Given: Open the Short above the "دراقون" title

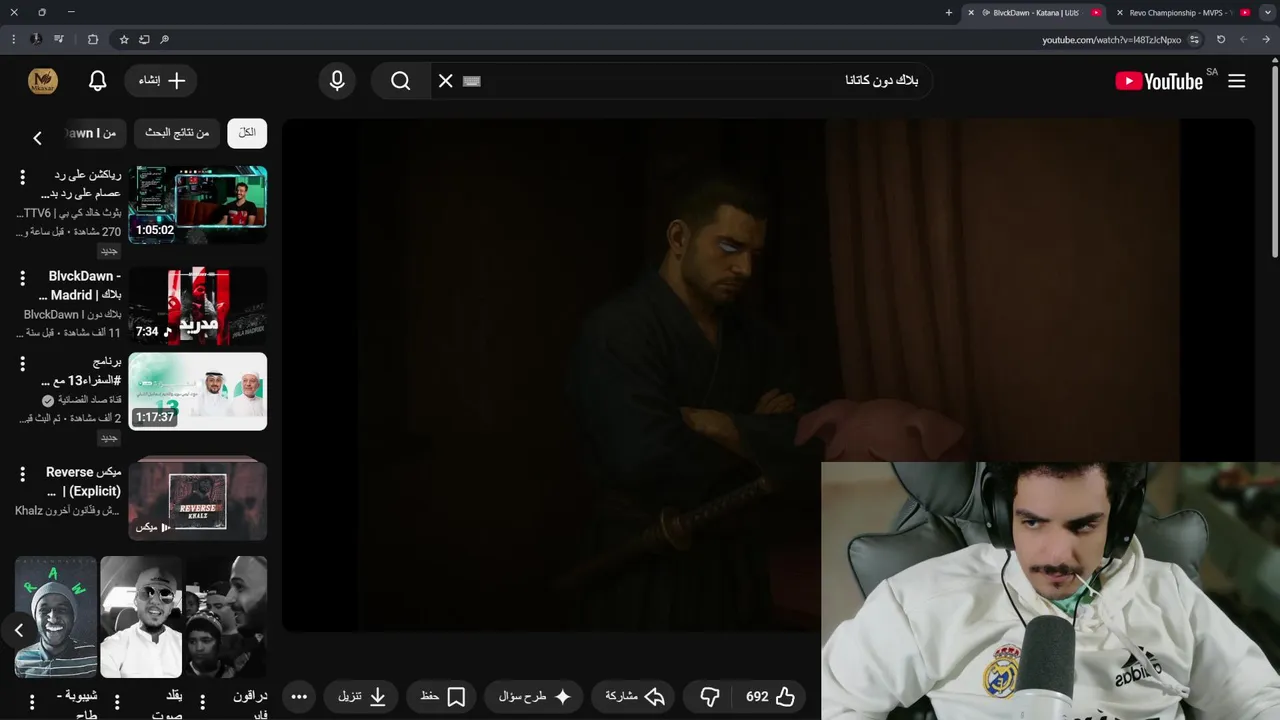Looking at the screenshot, I should (x=226, y=617).
